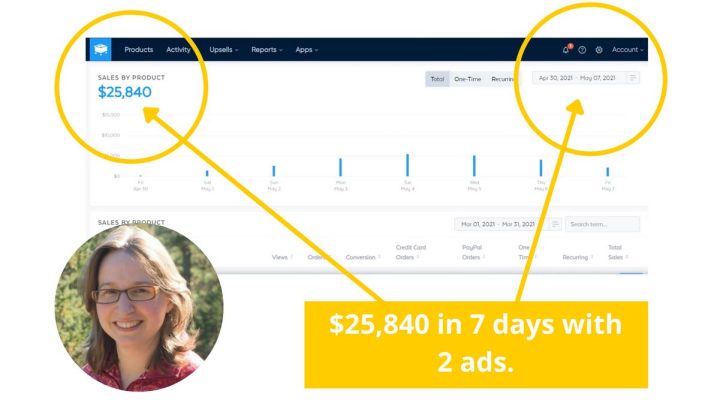The height and width of the screenshot is (400, 723).
Task: Expand the Upsells dropdown menu
Action: pos(224,49)
